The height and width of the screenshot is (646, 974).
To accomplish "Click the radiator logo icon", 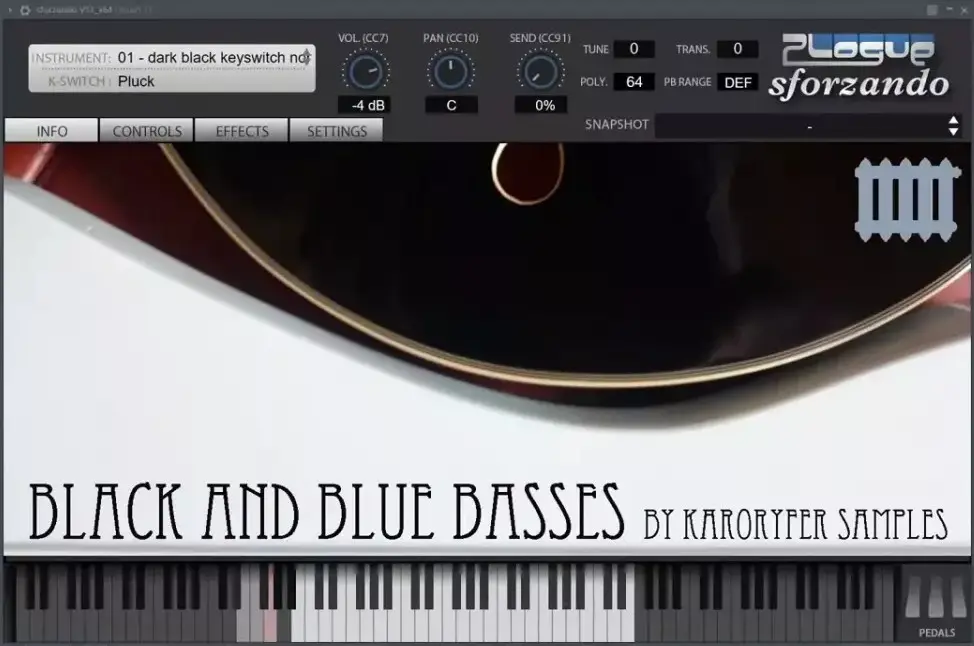I will (x=908, y=200).
